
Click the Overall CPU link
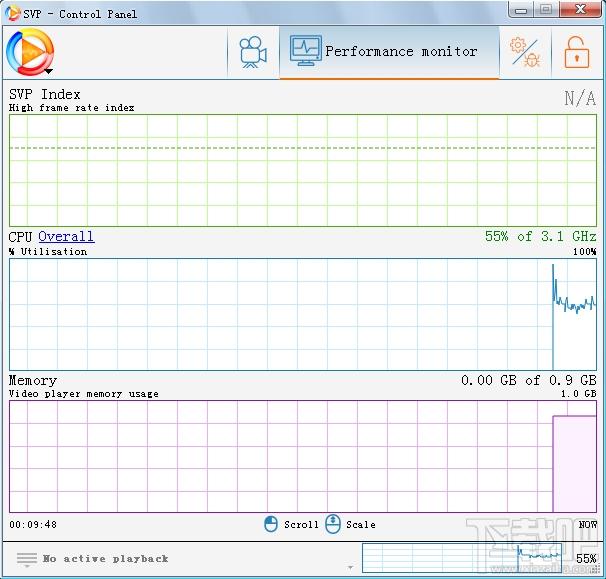[x=66, y=236]
